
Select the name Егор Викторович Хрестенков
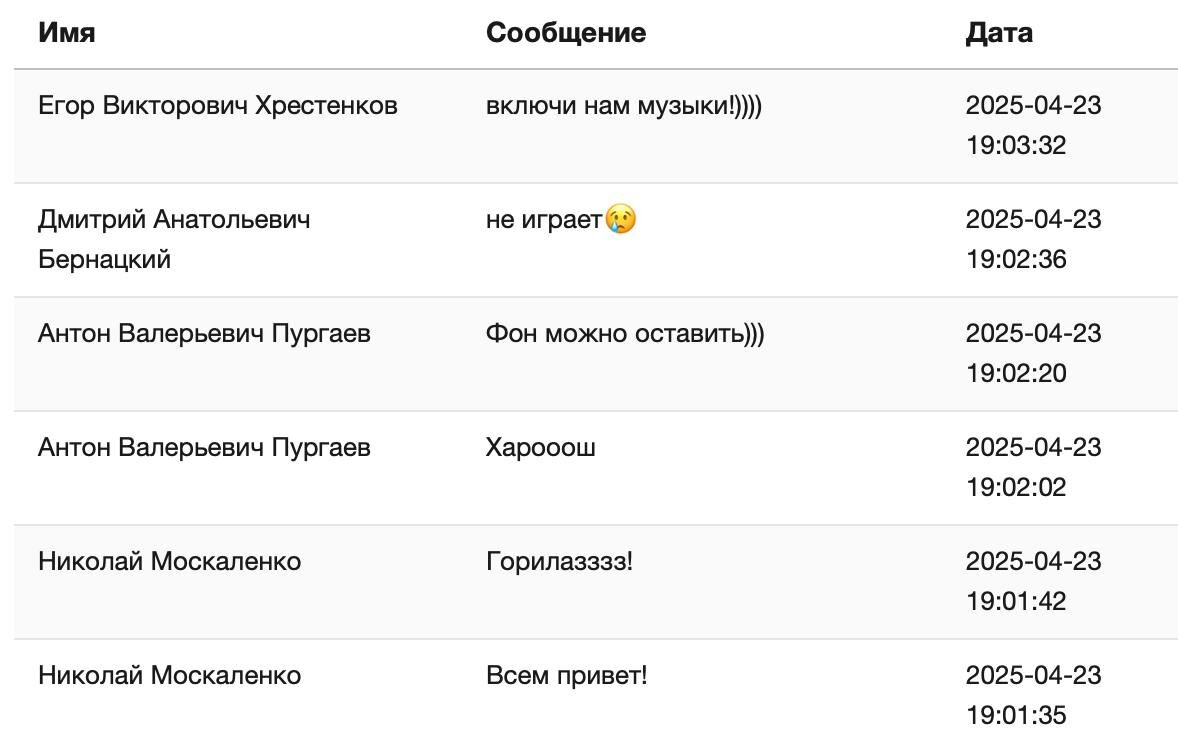tap(218, 105)
